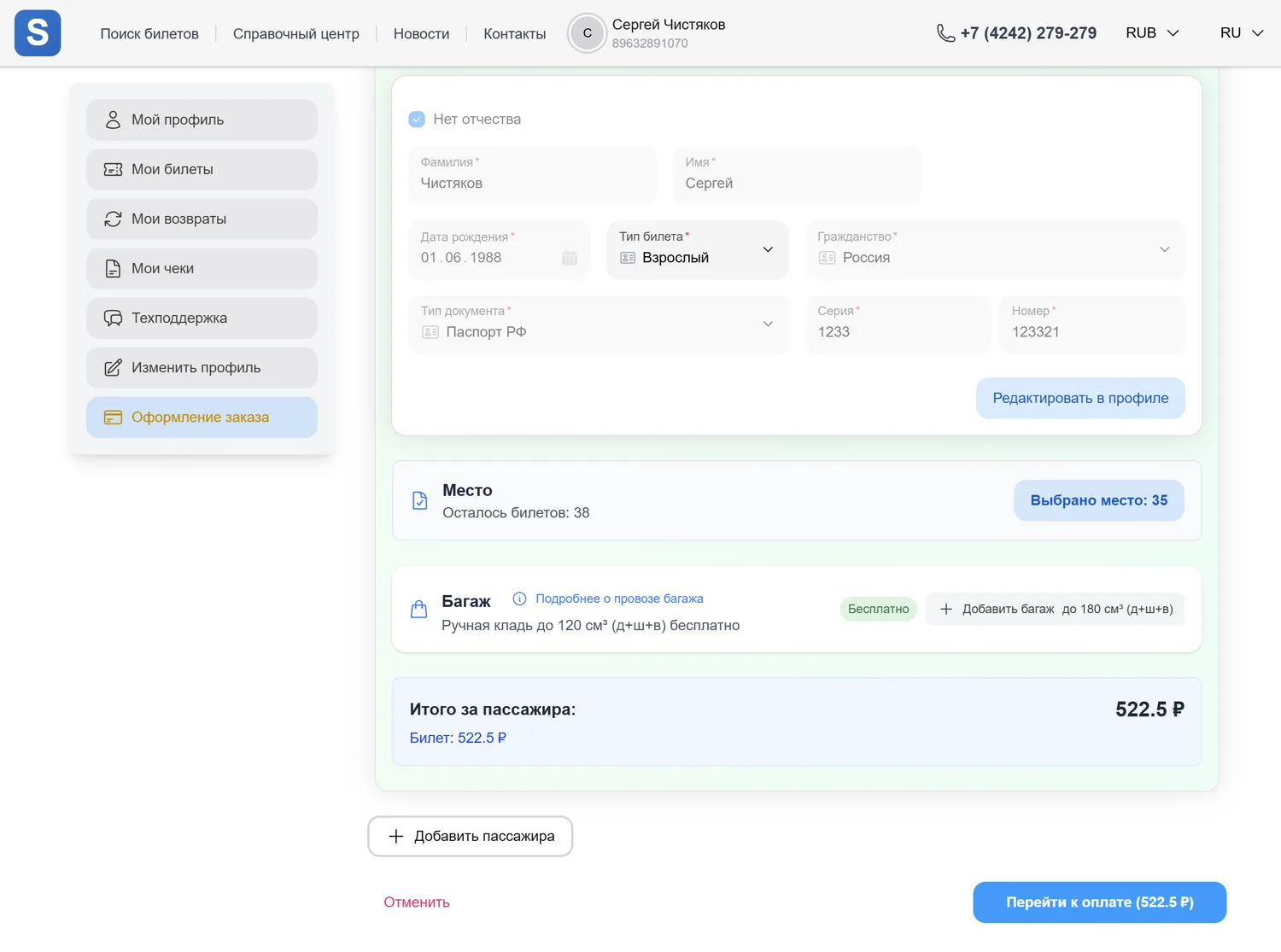Click the Дата рождения field 01.06.1988
1281x952 pixels.
coord(500,249)
